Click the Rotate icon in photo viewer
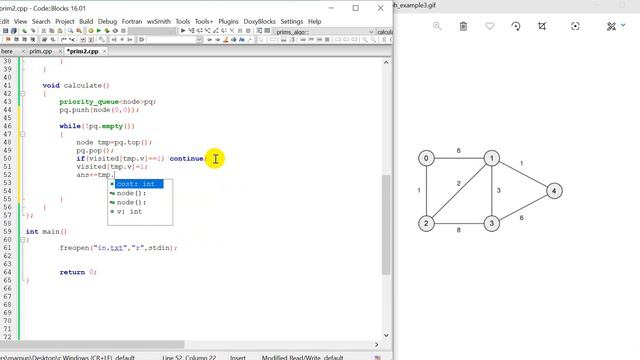Screen dimensions: 640x360 pos(516,26)
